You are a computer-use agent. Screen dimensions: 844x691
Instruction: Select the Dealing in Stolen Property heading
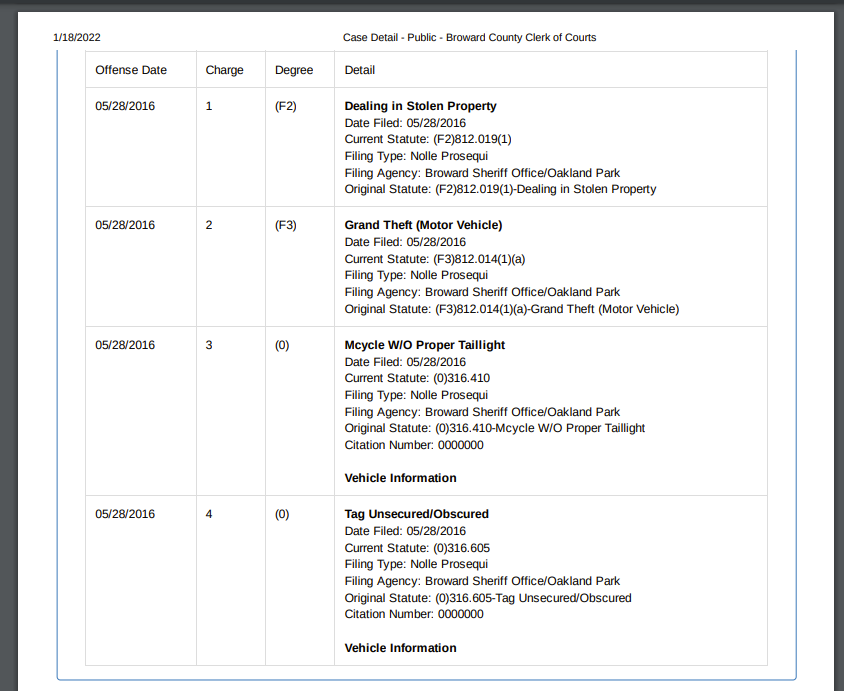click(x=420, y=106)
